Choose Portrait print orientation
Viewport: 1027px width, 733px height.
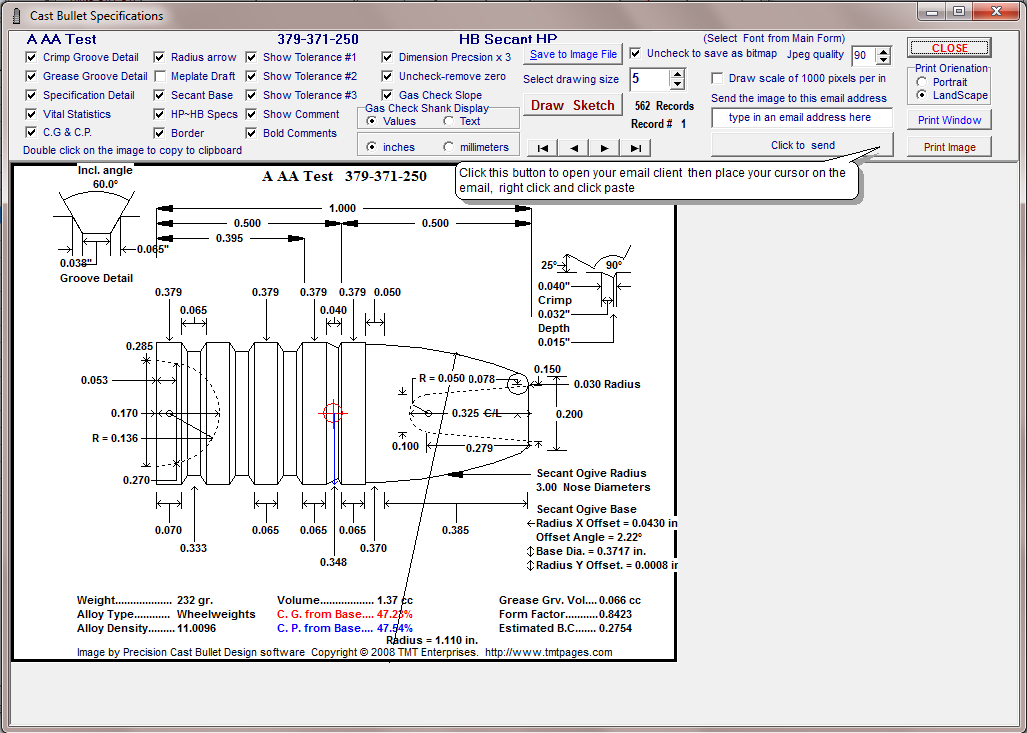coord(921,82)
